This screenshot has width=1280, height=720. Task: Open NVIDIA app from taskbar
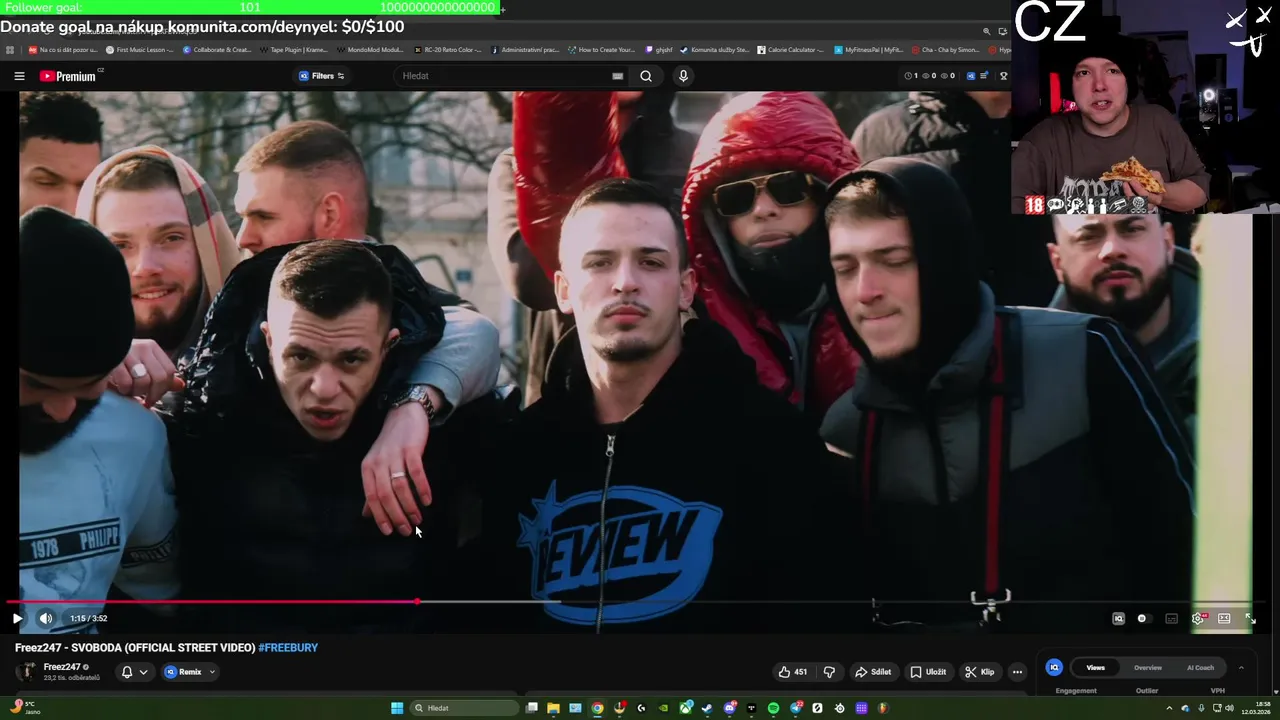click(x=663, y=708)
